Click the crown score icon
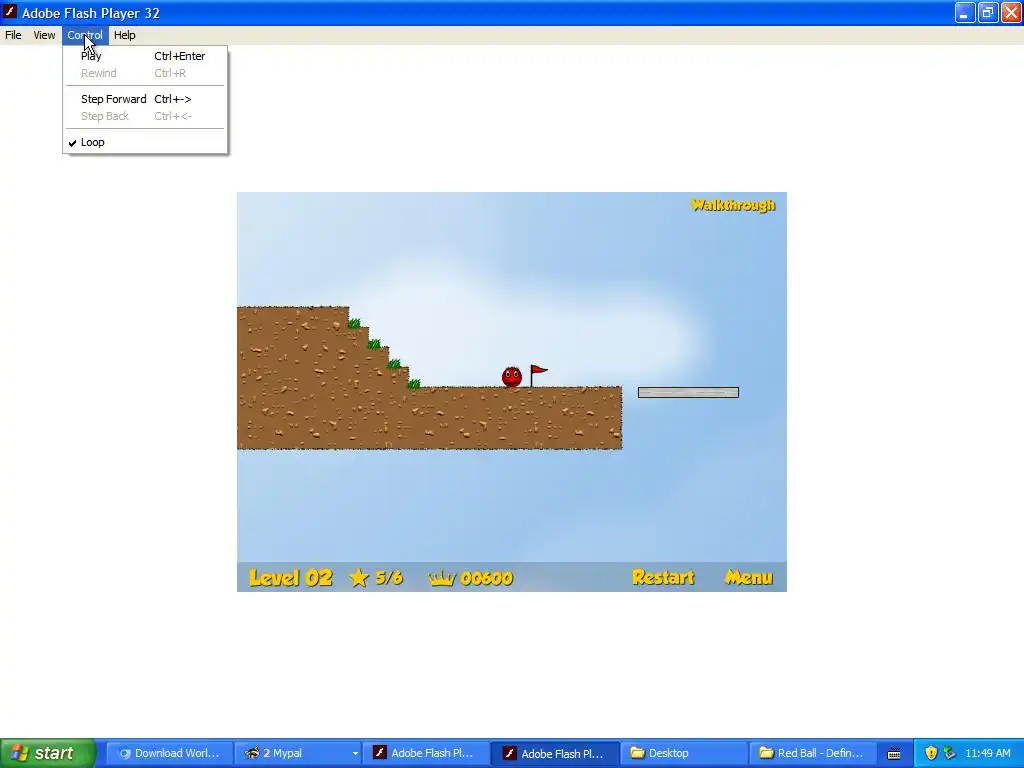1024x768 pixels. (x=441, y=578)
